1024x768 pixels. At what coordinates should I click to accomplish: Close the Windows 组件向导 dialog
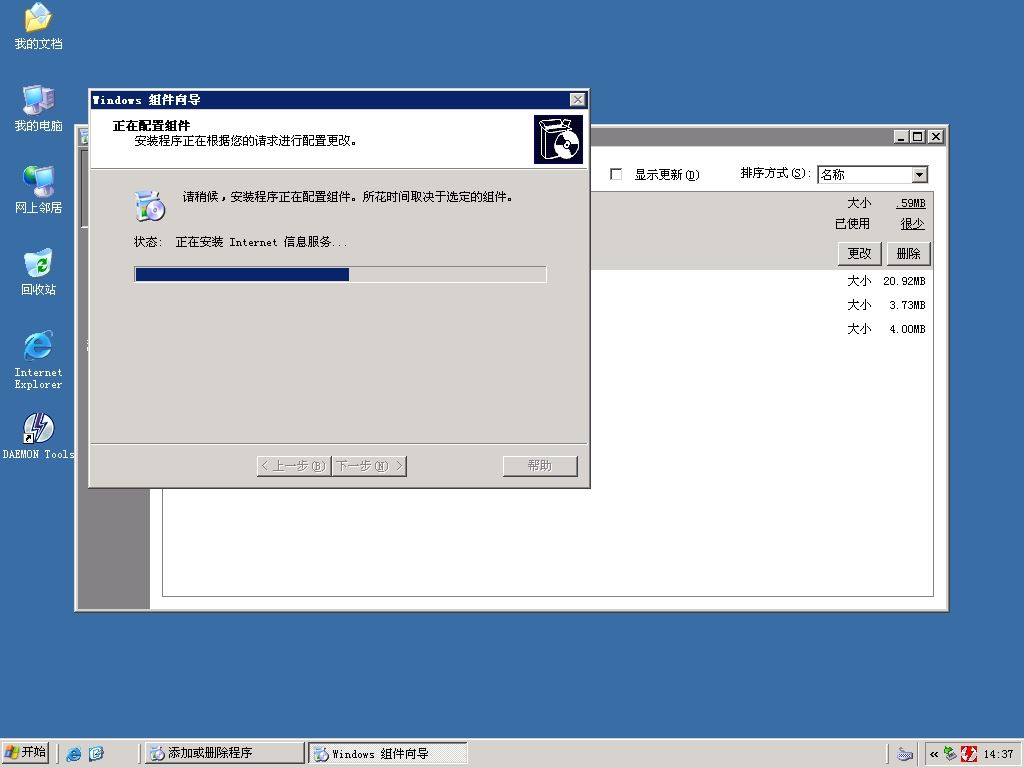click(x=577, y=99)
